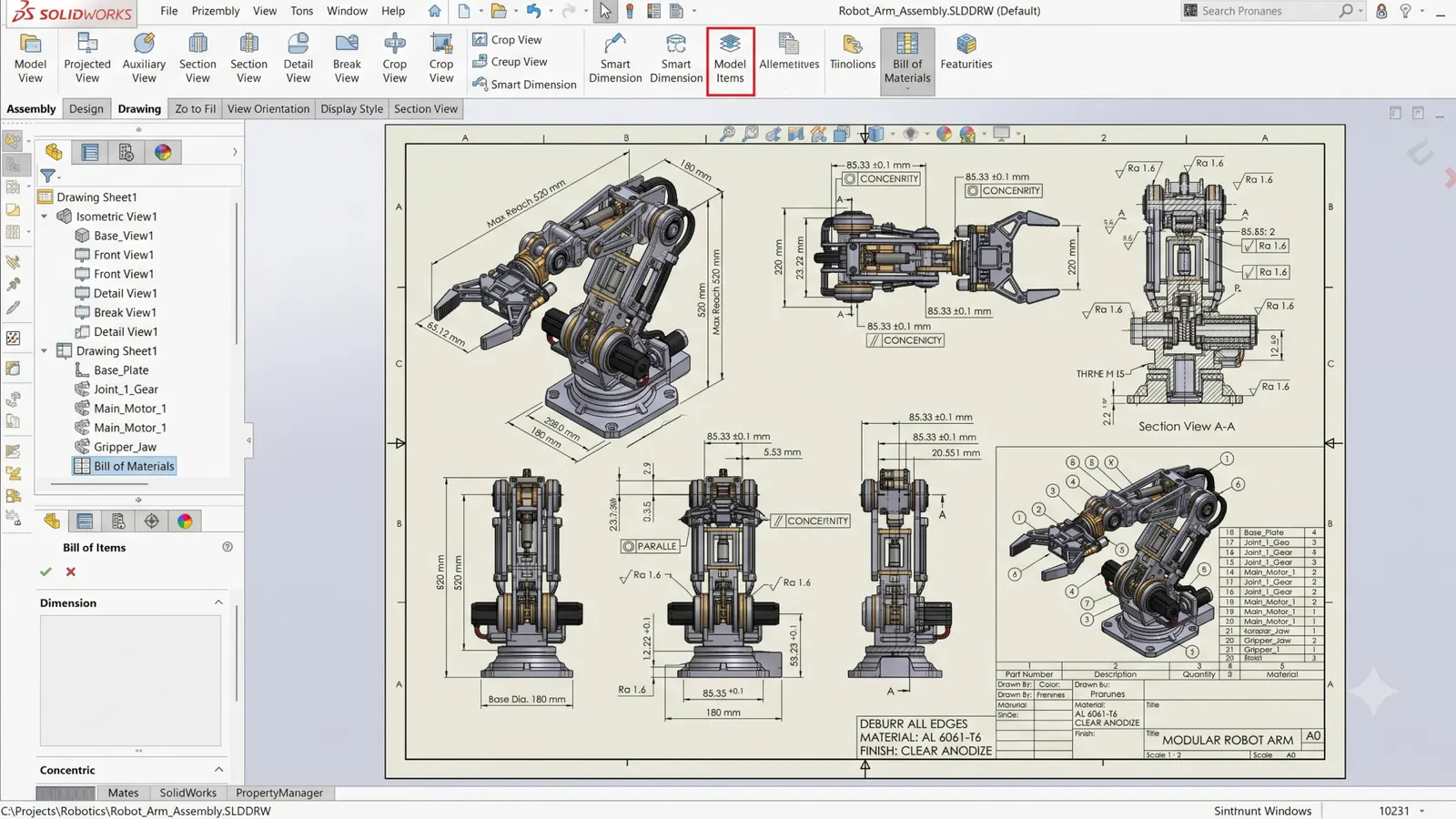Image resolution: width=1456 pixels, height=819 pixels.
Task: Open the View Orientation tab
Action: [x=268, y=108]
